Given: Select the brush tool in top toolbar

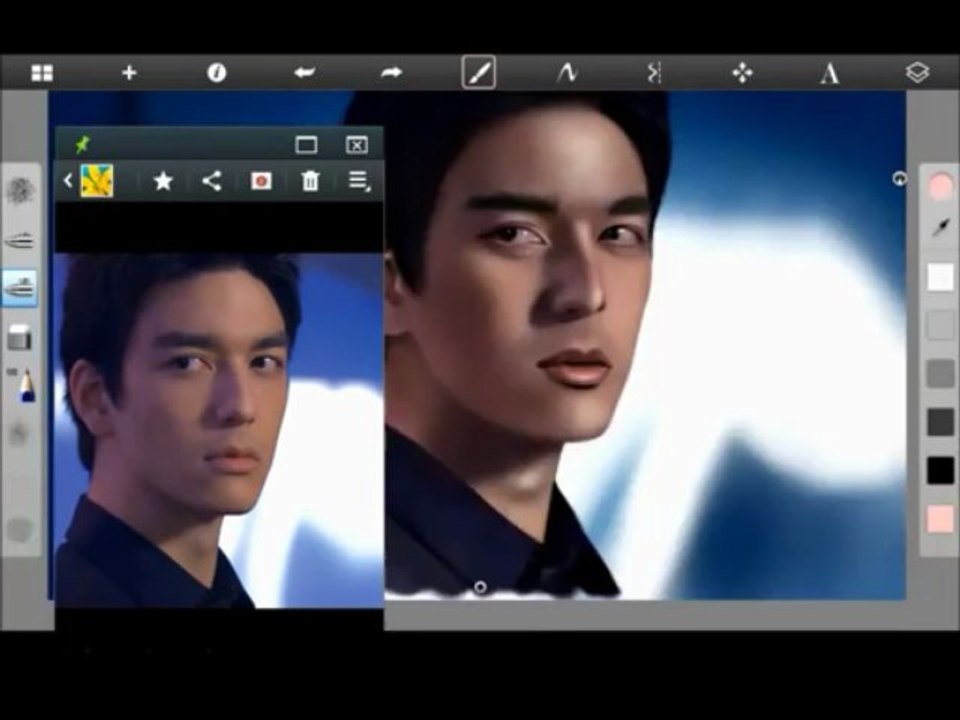Looking at the screenshot, I should click(x=479, y=73).
